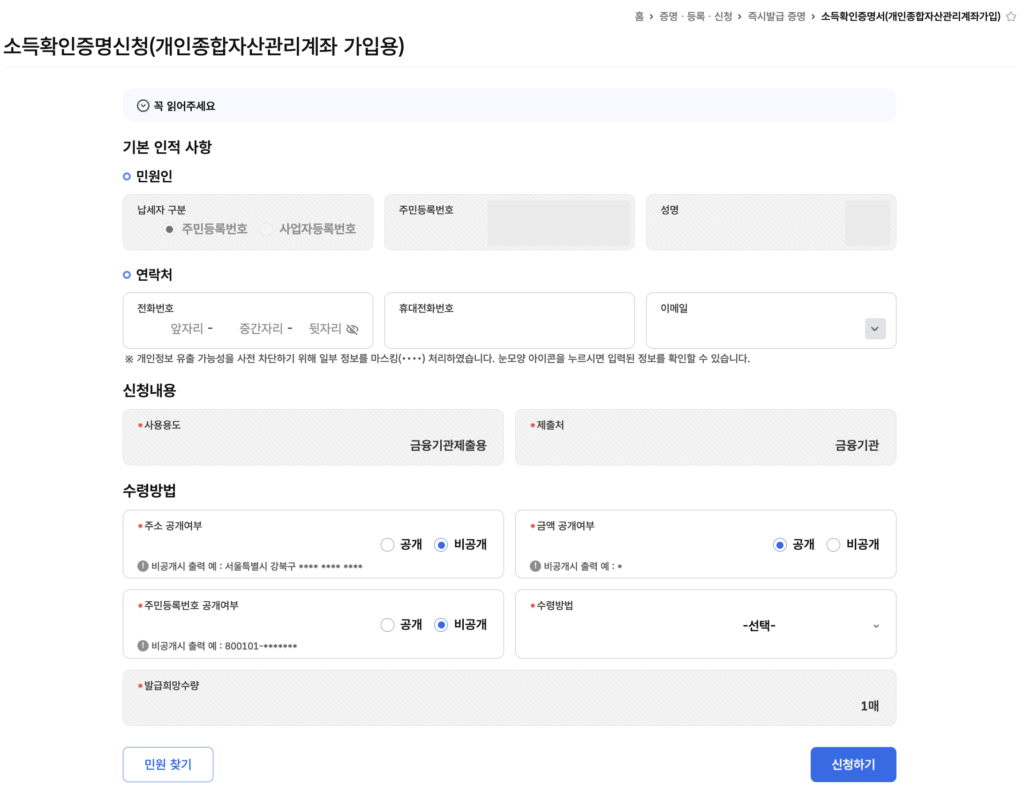Click the favorite star icon in breadcrumb
Screen dimensions: 1024x792
(1011, 17)
